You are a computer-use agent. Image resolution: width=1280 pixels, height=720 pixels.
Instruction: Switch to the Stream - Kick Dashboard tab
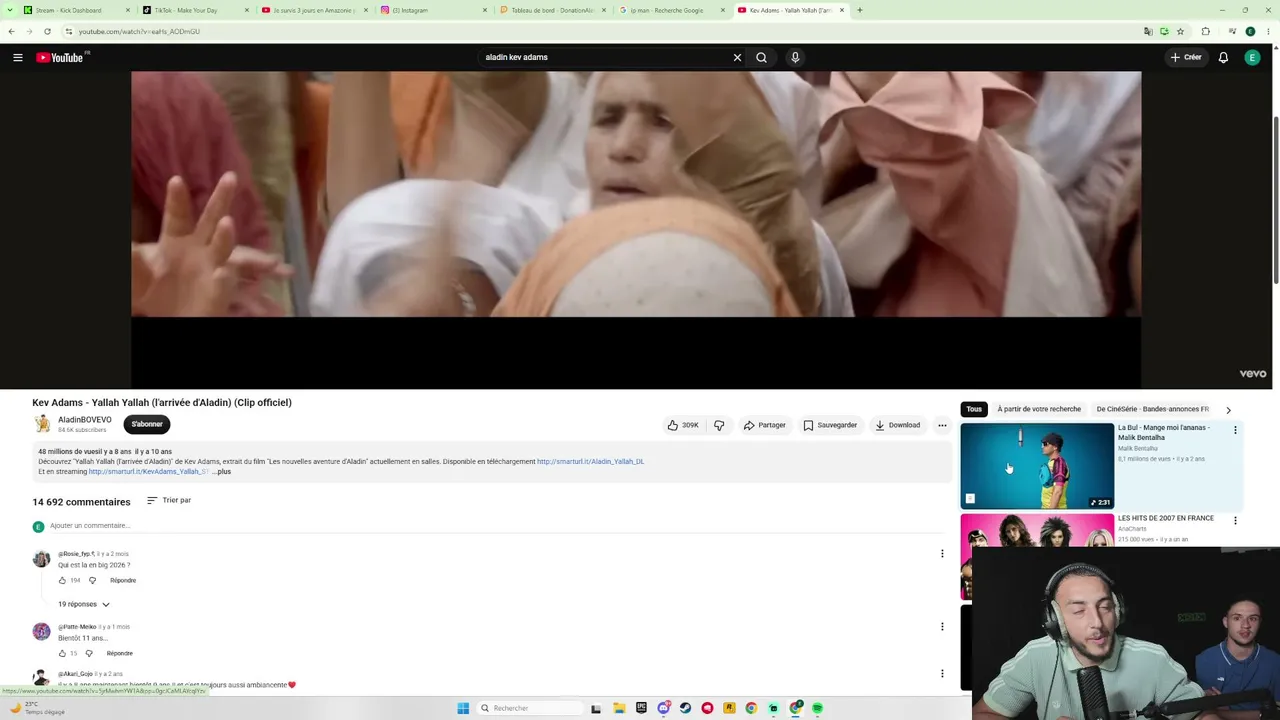point(77,10)
